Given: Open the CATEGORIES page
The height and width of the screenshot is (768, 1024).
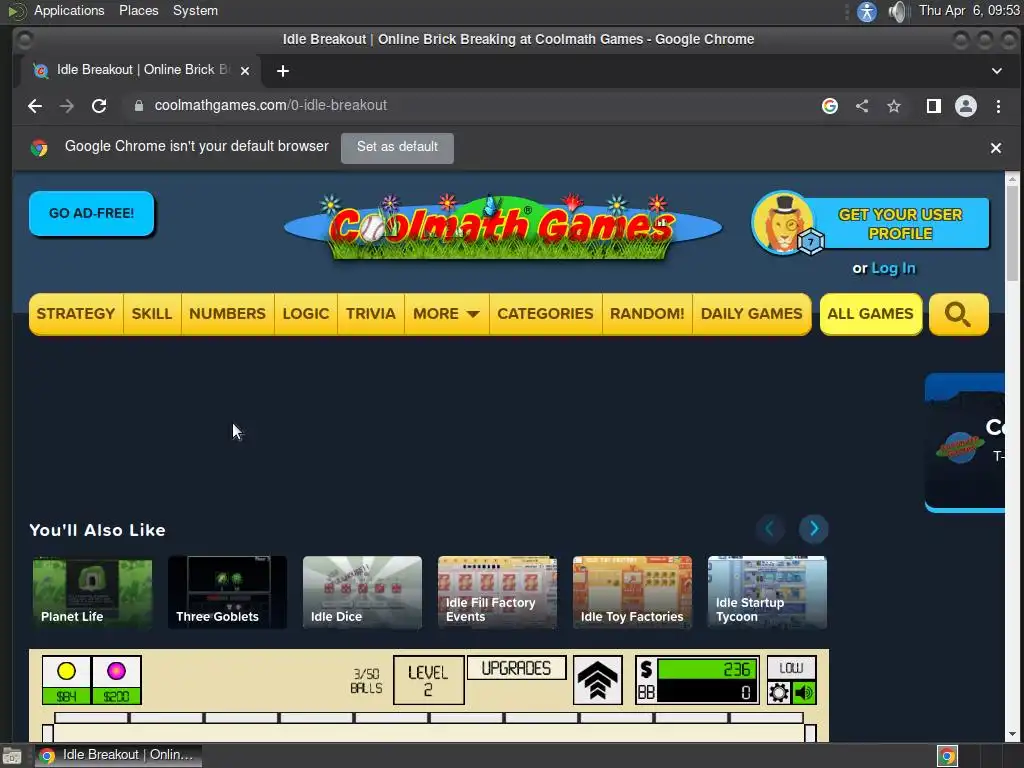Looking at the screenshot, I should (x=545, y=314).
